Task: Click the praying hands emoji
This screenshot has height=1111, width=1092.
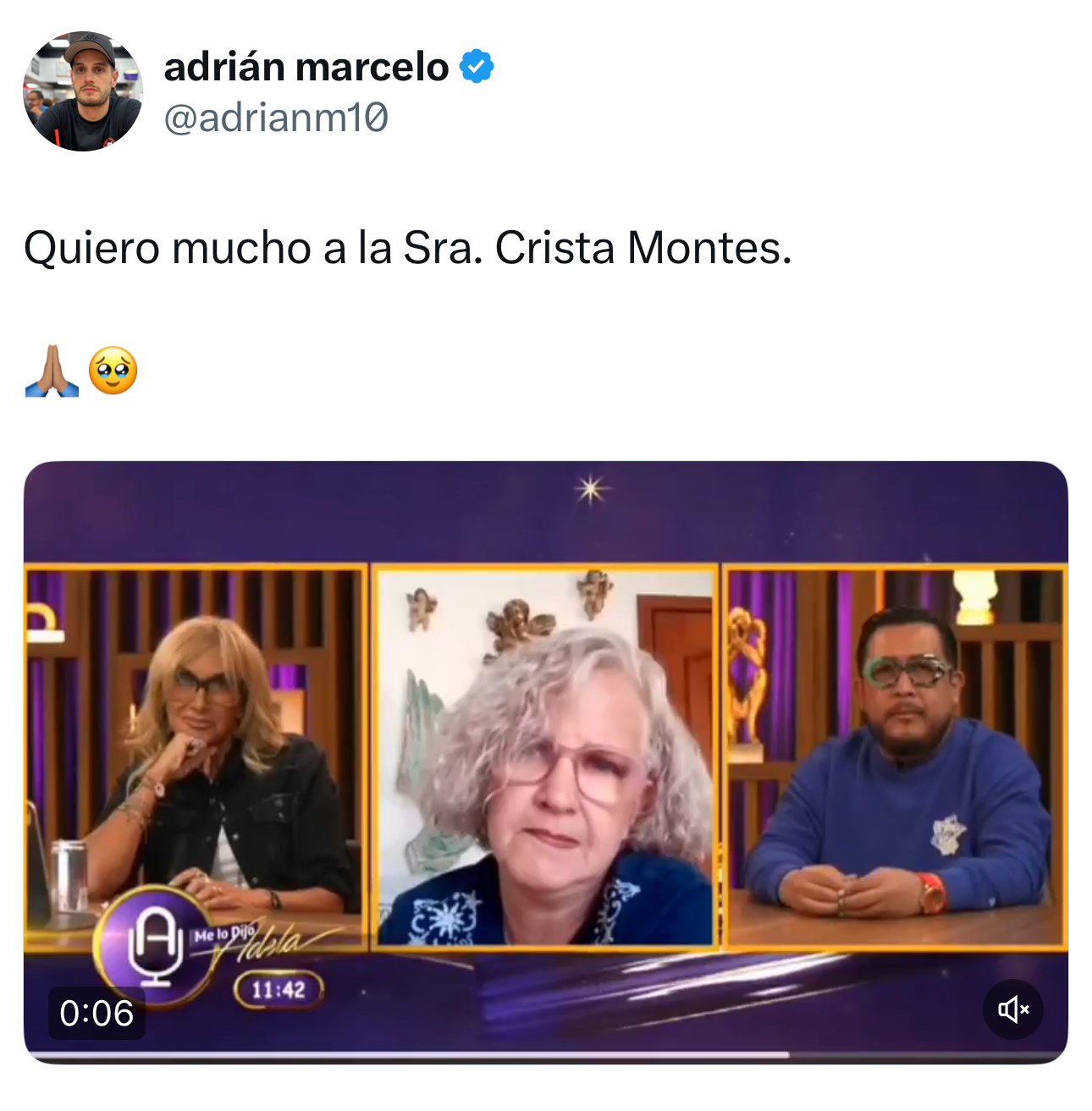Action: [52, 371]
